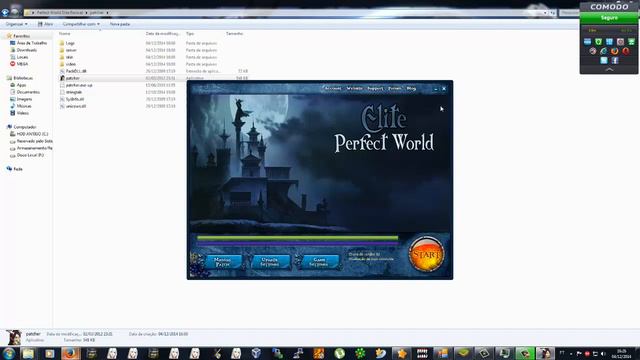Image resolution: width=640 pixels, height=360 pixels.
Task: Open the File Explorer taskbar icon
Action: pos(28,353)
